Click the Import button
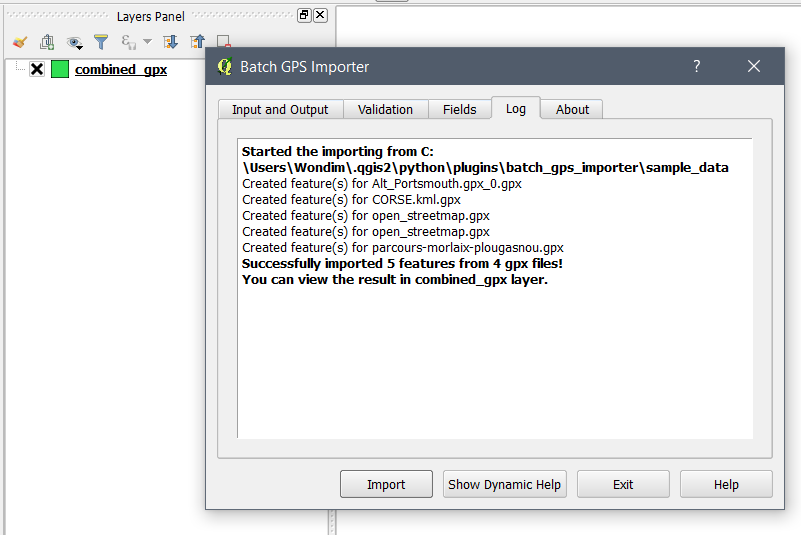Viewport: 801px width, 535px height. click(386, 484)
